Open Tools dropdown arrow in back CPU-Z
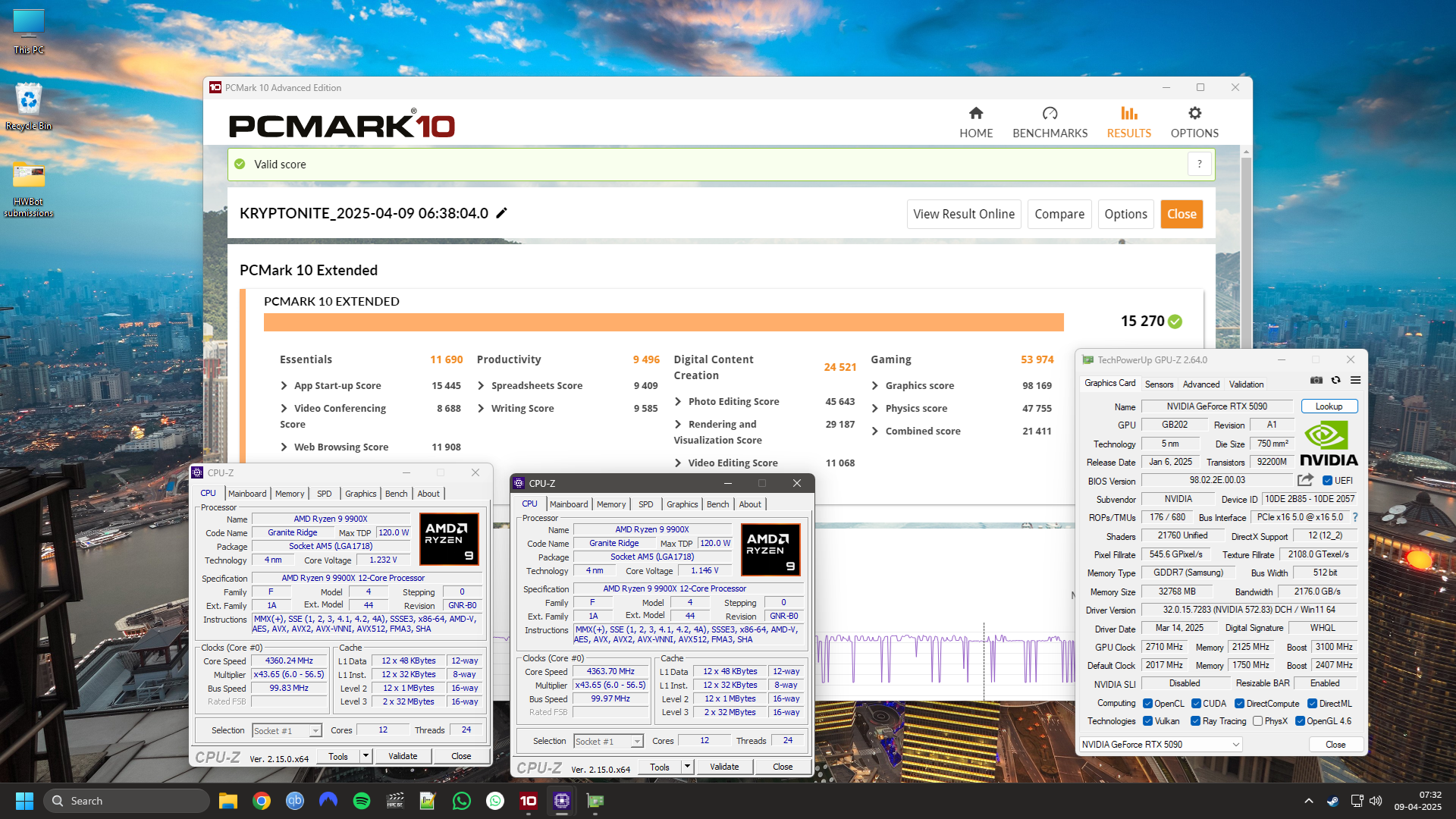The image size is (1456, 819). [x=366, y=755]
